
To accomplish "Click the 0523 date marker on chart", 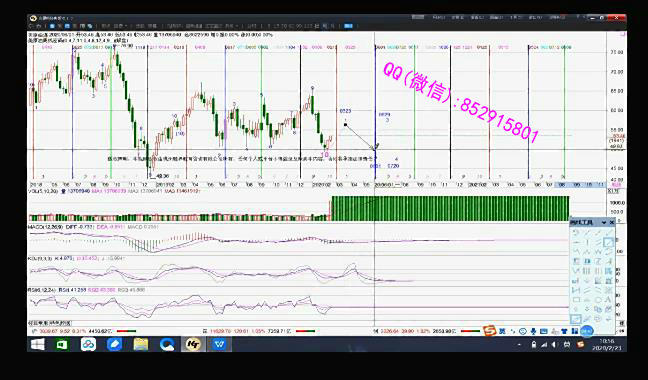I will [x=345, y=111].
